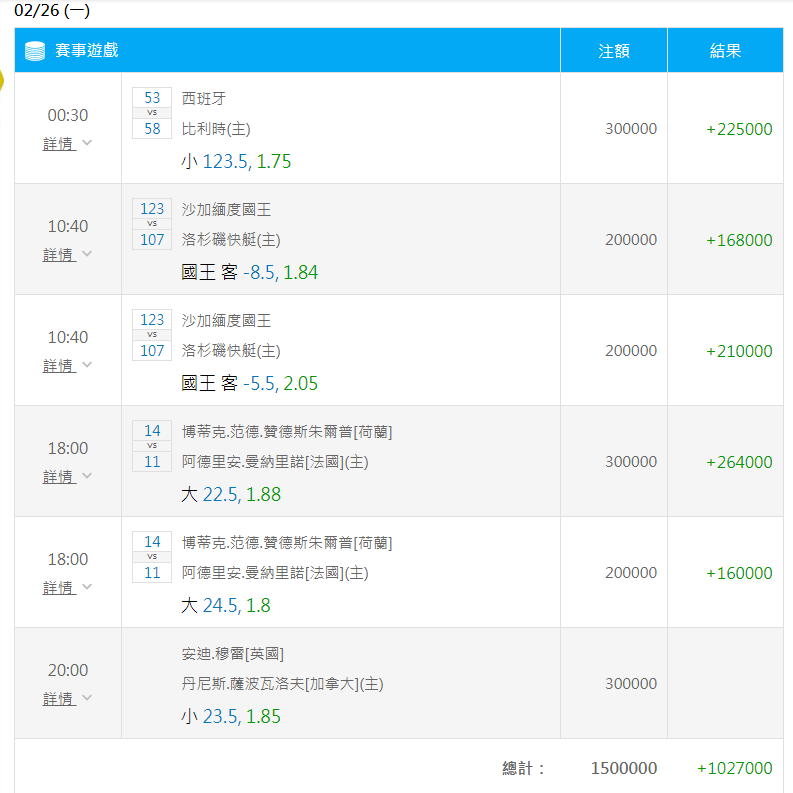Click the coin stack icon beside 賽事遊戲

35,51
